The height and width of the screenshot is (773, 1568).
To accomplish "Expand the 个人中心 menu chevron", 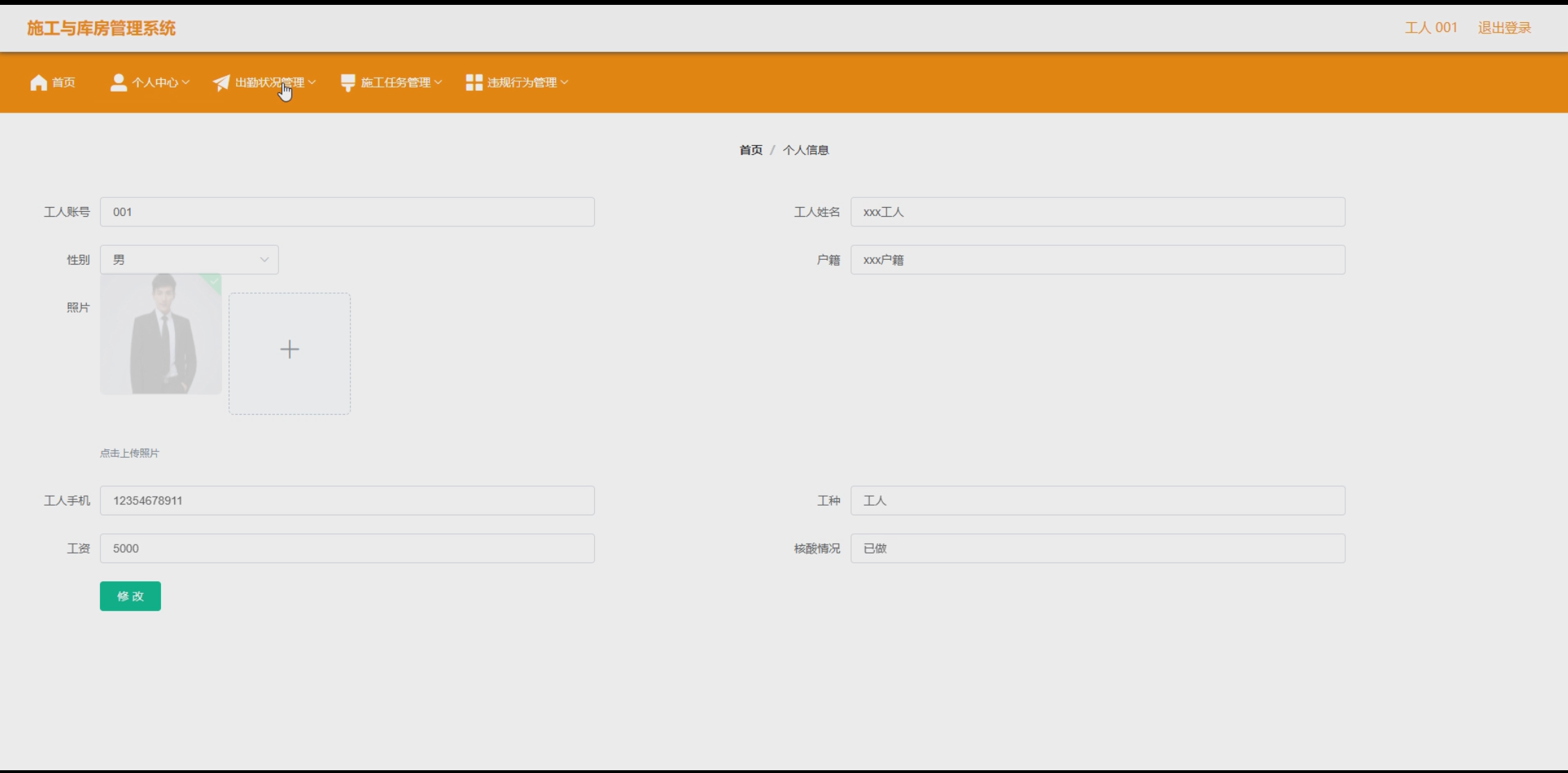I will point(185,83).
